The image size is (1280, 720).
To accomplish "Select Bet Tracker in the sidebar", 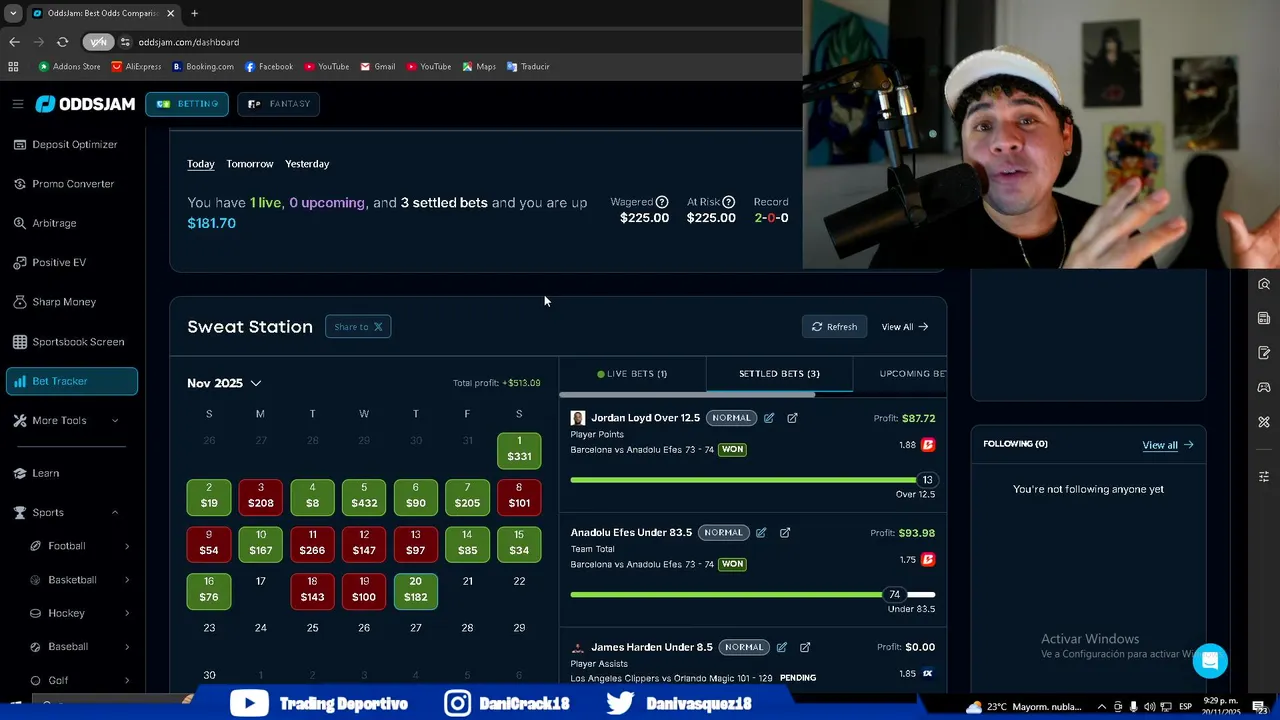I will pyautogui.click(x=72, y=381).
